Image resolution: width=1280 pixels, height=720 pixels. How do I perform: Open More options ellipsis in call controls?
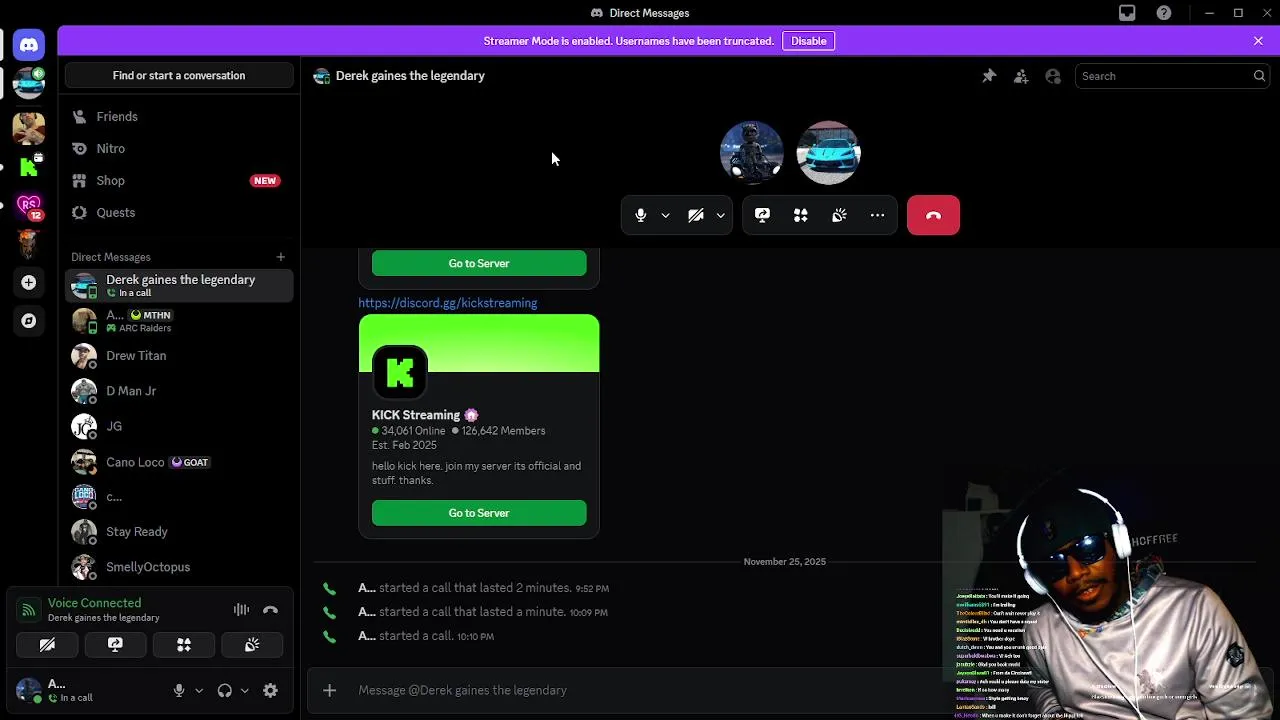point(877,215)
